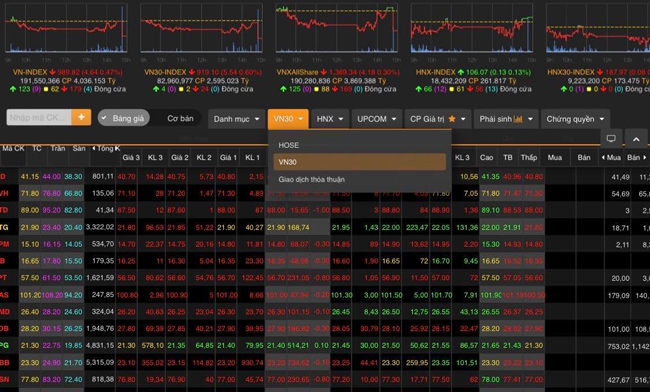
Task: Click matched volume cell 168,74
Action: 298,227
